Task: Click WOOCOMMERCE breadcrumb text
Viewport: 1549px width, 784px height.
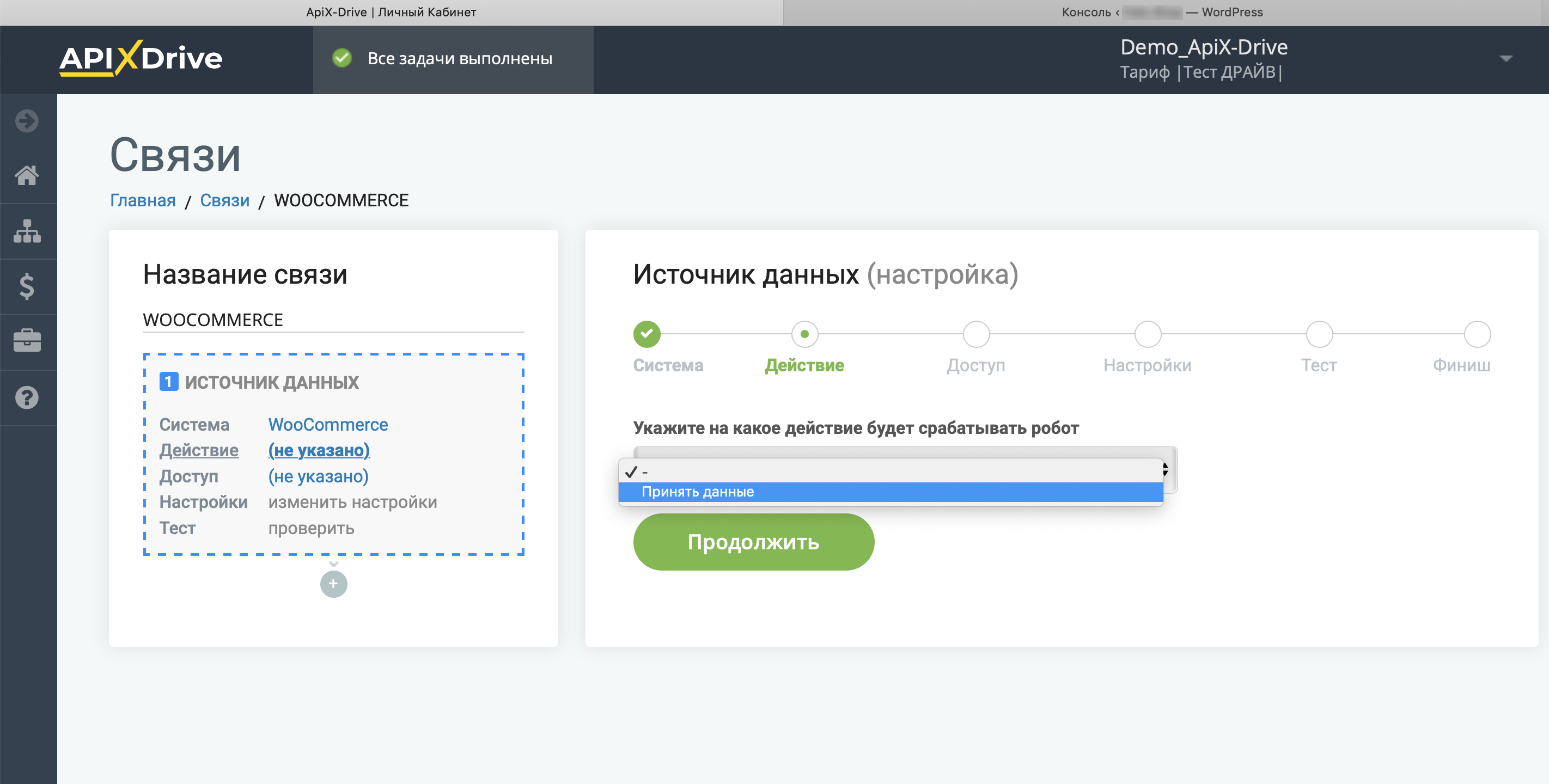Action: (341, 200)
